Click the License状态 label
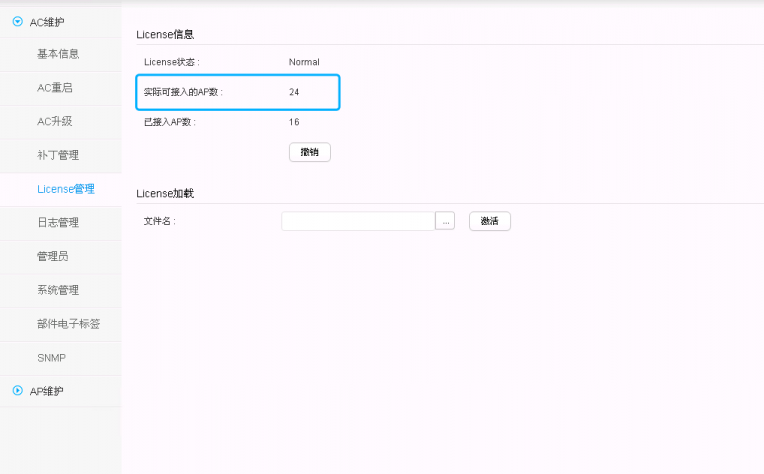The image size is (764, 474). 172,62
